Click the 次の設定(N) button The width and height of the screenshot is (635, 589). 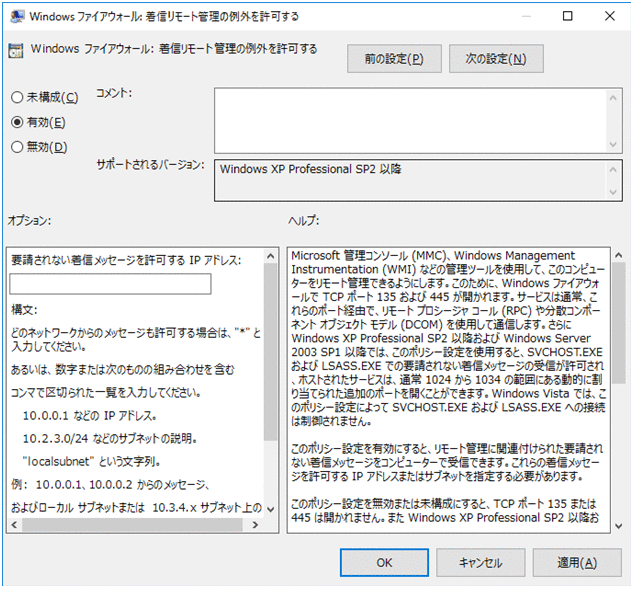(496, 59)
